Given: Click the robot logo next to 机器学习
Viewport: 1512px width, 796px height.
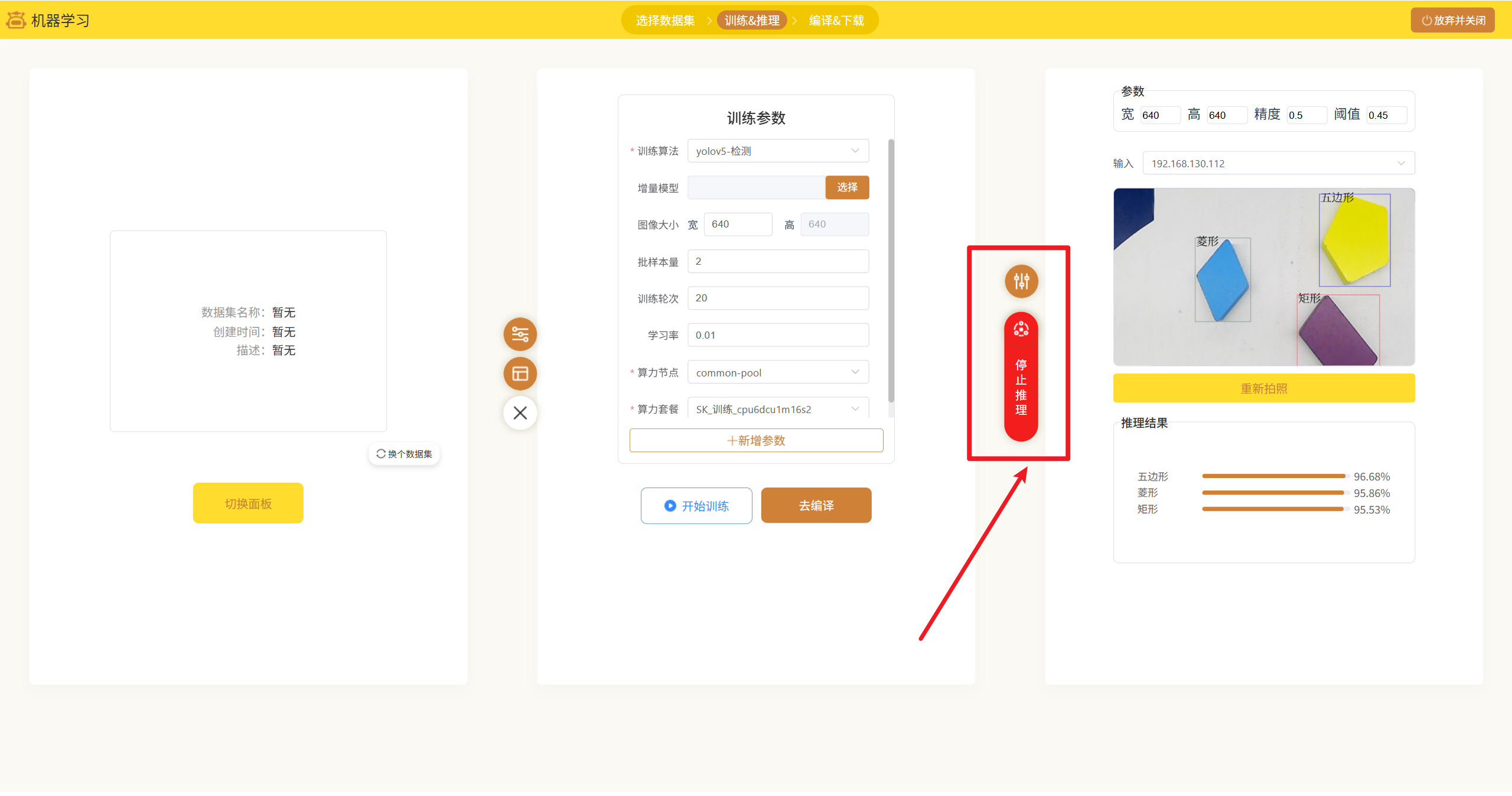Looking at the screenshot, I should (x=16, y=20).
